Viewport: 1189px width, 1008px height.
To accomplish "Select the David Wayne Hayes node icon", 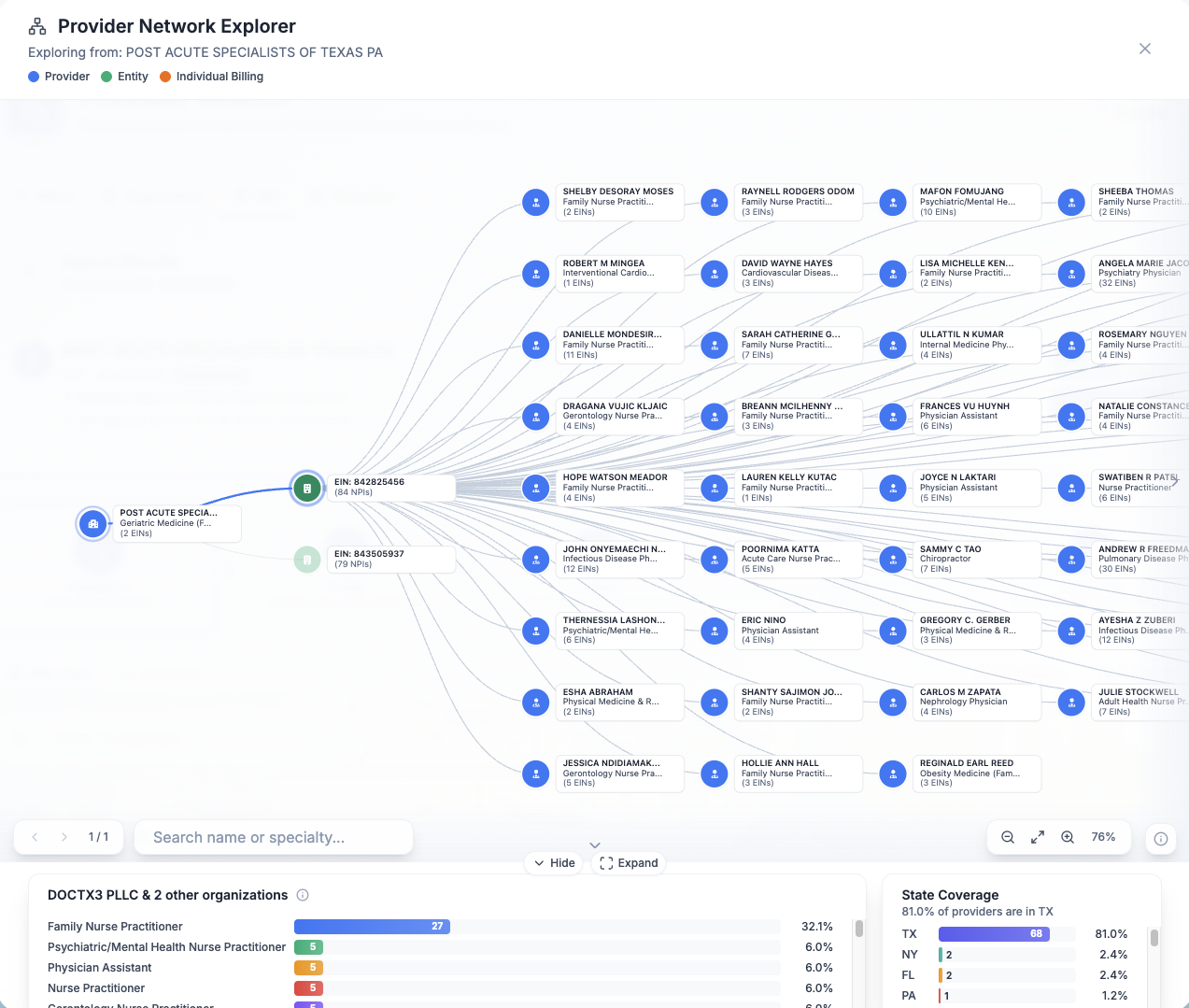I will [x=715, y=274].
